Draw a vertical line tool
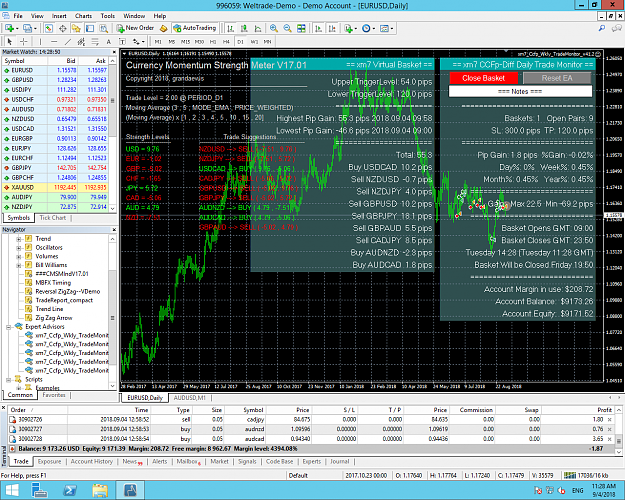625x500 pixels. tap(40, 41)
